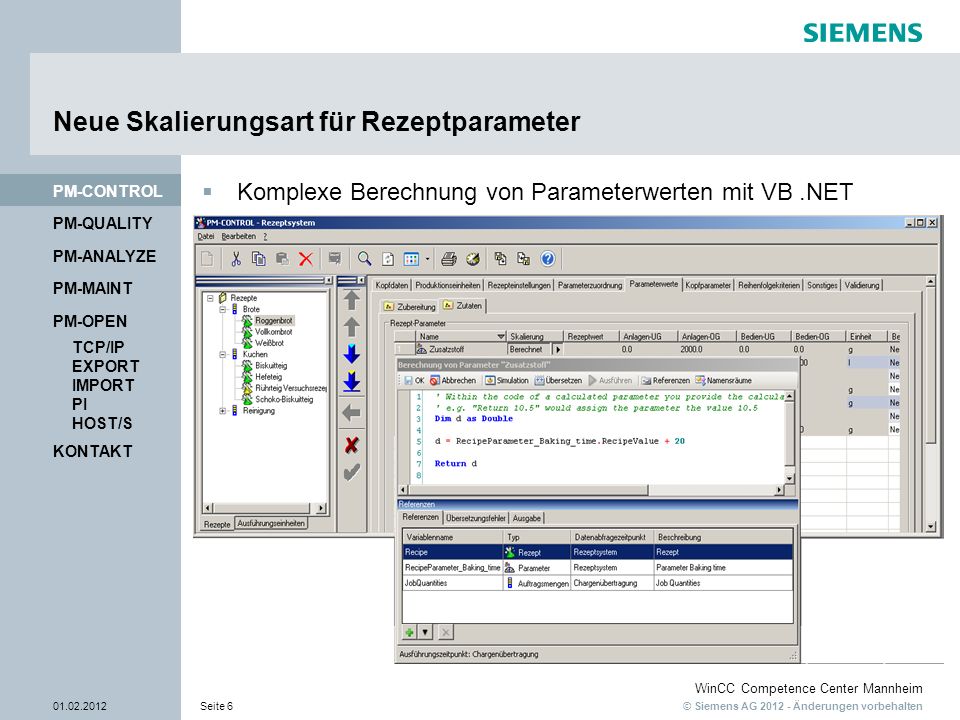Go to PM-QUALITY in slide navigation
960x720 pixels.
click(102, 223)
